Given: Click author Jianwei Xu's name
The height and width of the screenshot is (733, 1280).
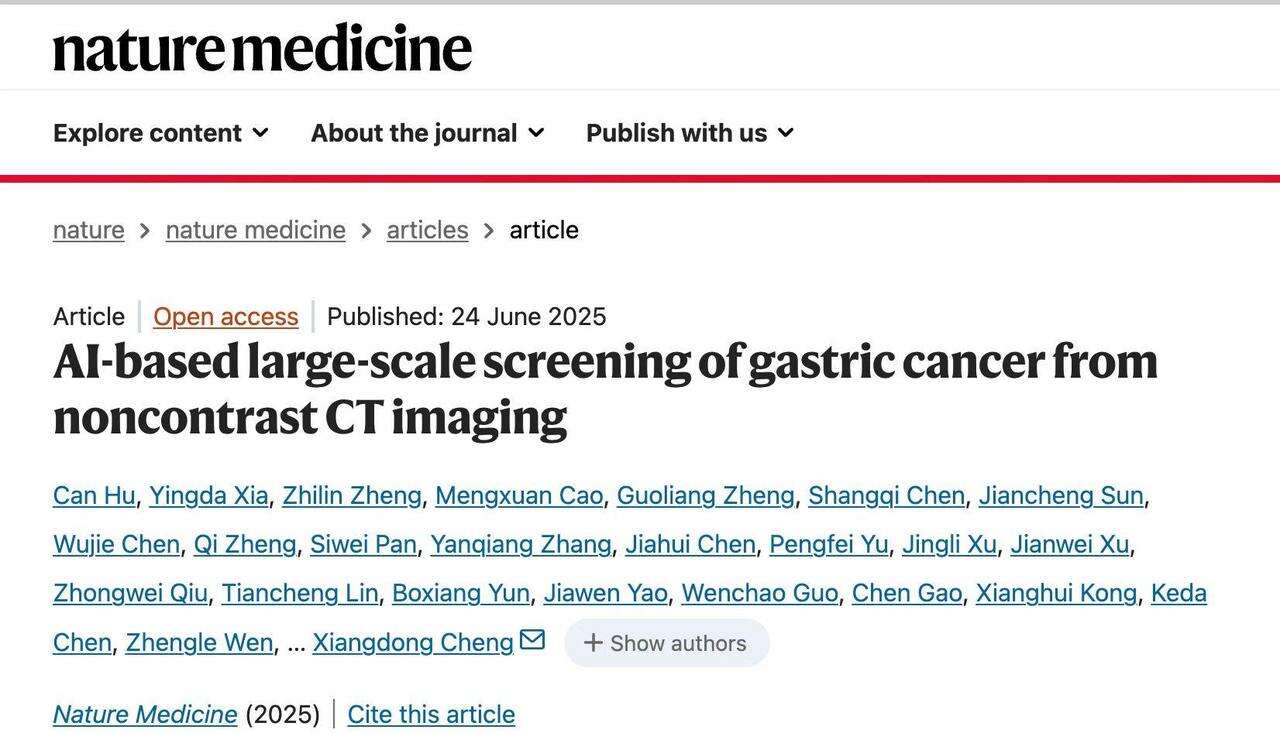Looking at the screenshot, I should click(x=1069, y=544).
